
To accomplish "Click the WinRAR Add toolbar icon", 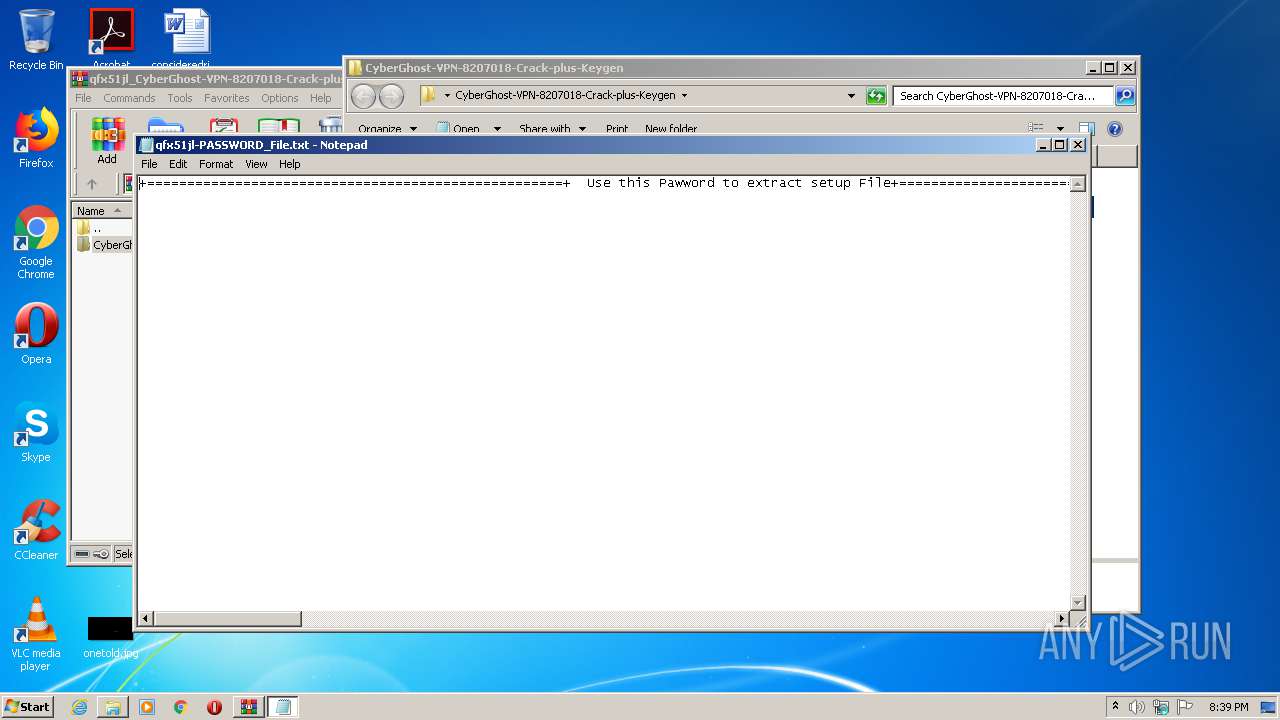I will point(107,141).
